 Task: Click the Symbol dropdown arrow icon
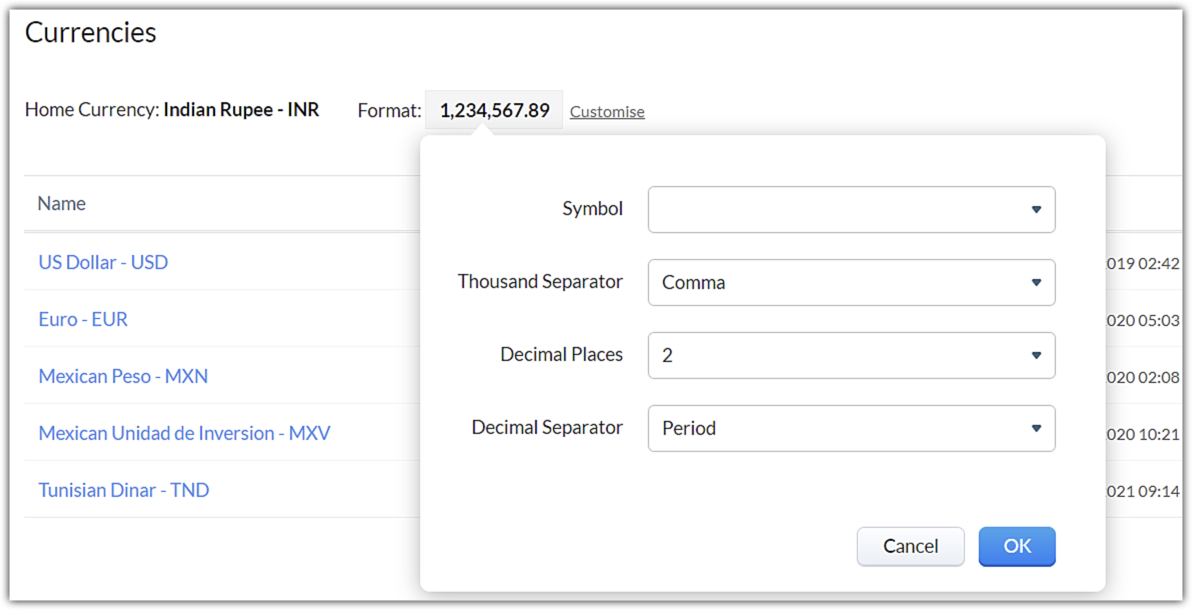point(1036,210)
